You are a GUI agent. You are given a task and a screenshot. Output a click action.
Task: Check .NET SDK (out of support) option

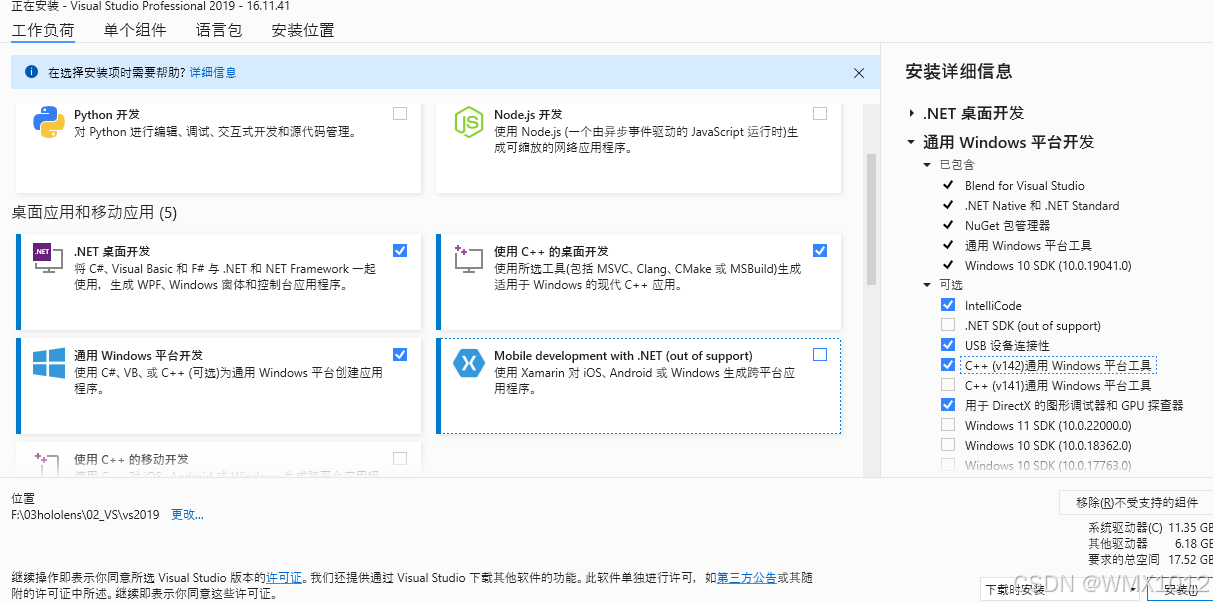point(948,325)
